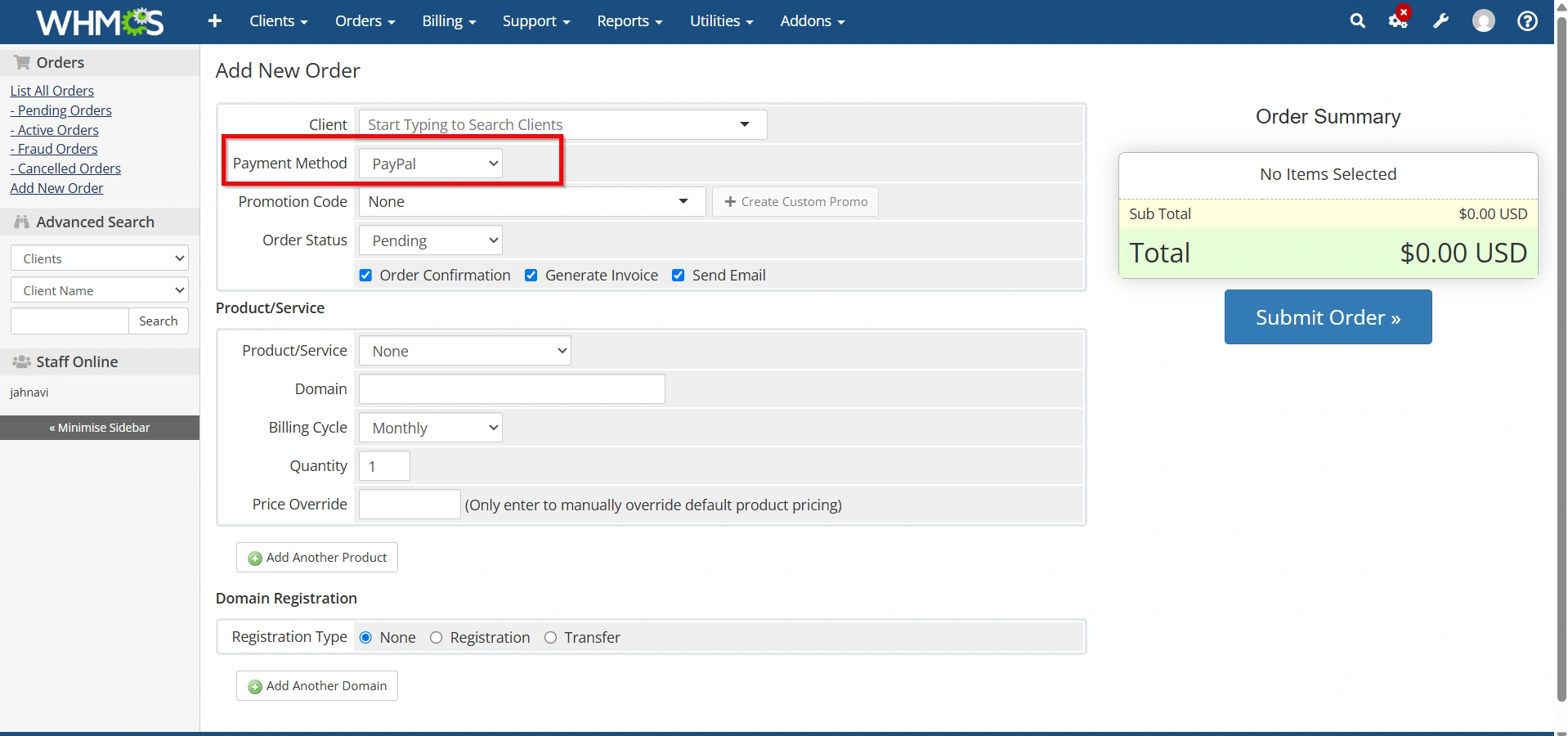Open the Client Name dropdown in sidebar

click(x=100, y=290)
